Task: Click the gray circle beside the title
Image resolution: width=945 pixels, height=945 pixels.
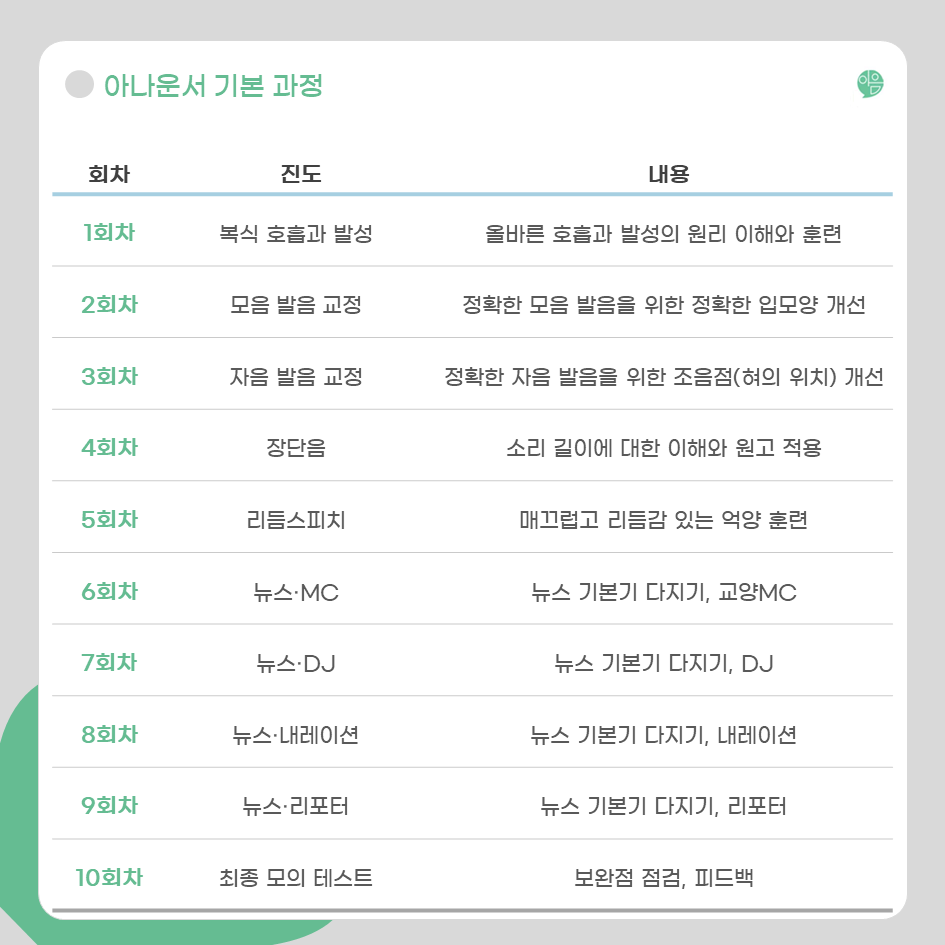Action: [80, 84]
